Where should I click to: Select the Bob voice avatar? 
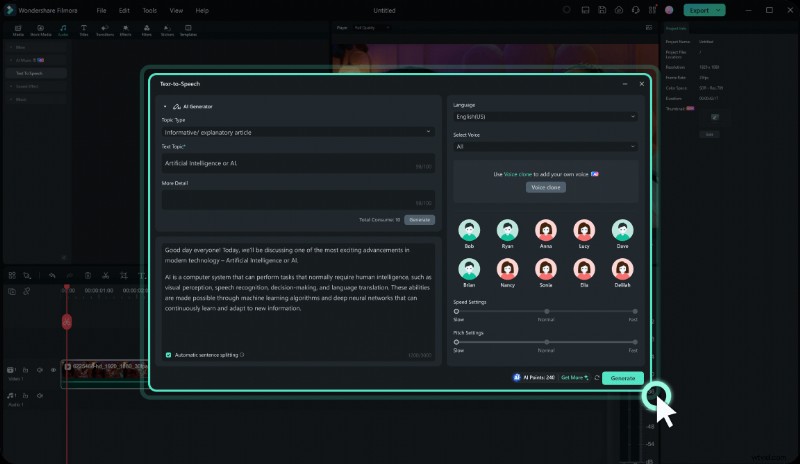[x=469, y=231]
